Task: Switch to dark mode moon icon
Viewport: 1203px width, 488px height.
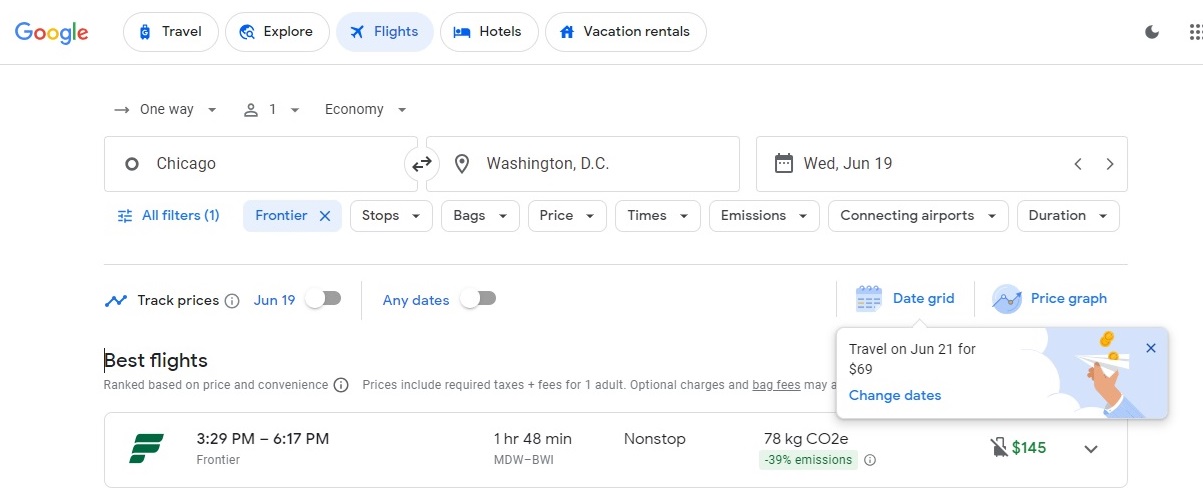Action: point(1152,32)
